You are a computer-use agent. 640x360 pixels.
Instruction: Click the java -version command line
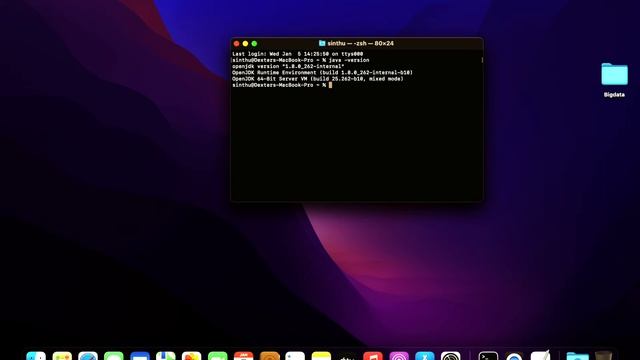pyautogui.click(x=300, y=60)
